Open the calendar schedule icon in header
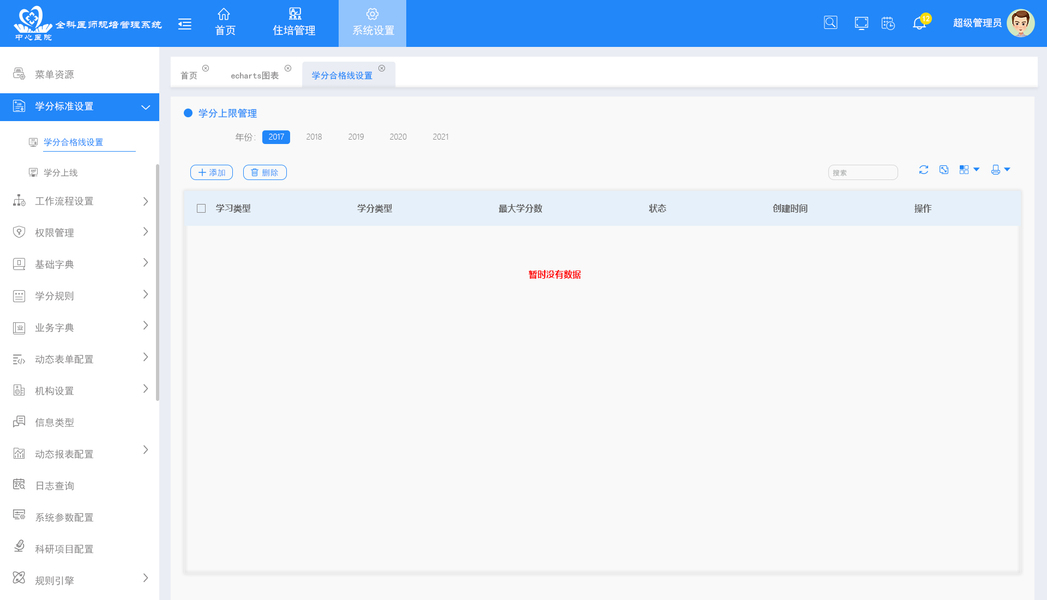1047x600 pixels. 888,23
